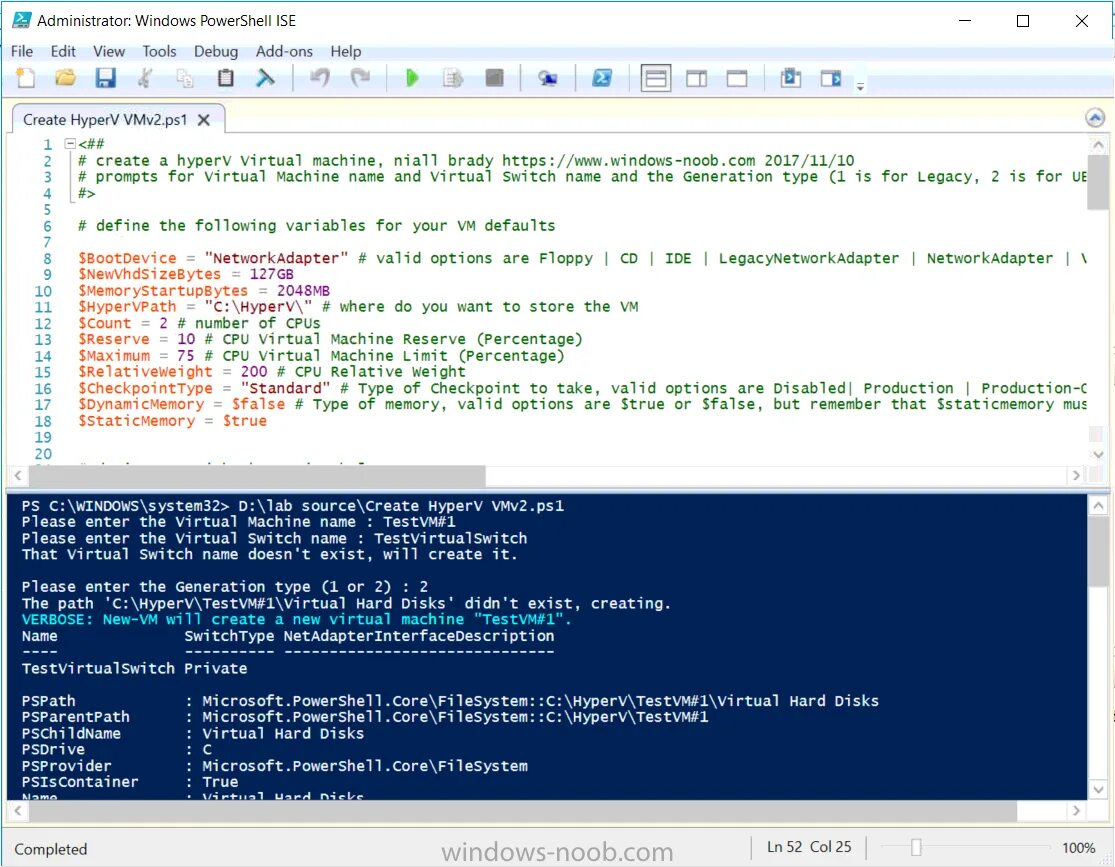Open the Help menu
Viewport: 1115px width, 867px height.
(346, 51)
